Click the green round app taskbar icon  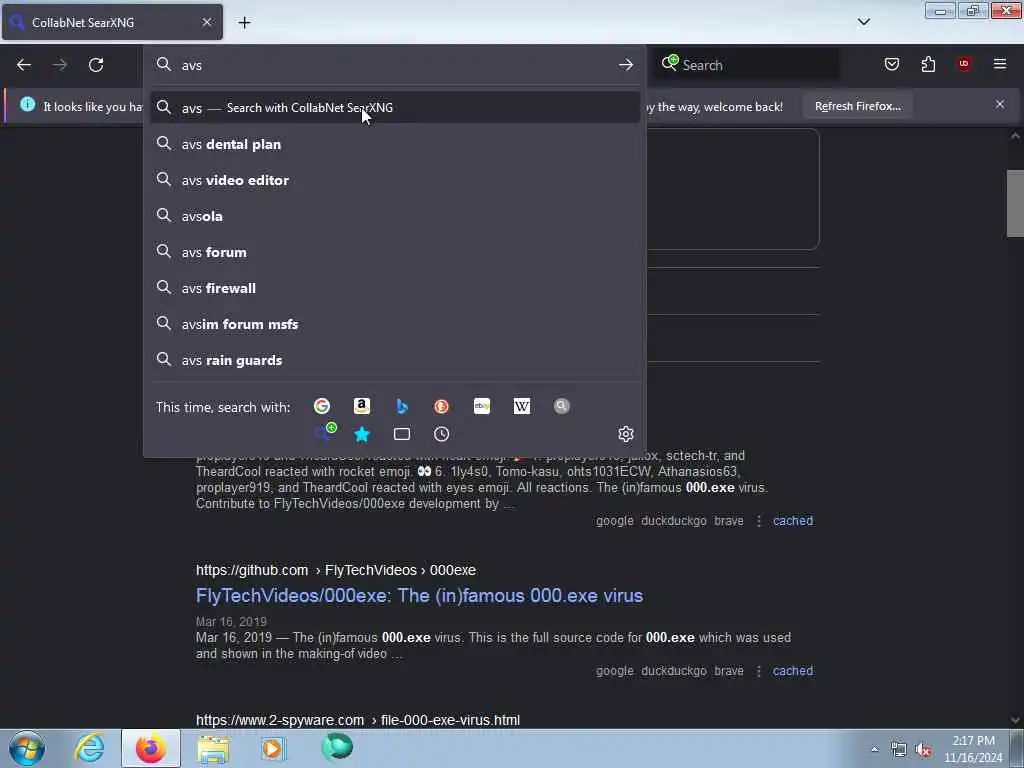337,747
